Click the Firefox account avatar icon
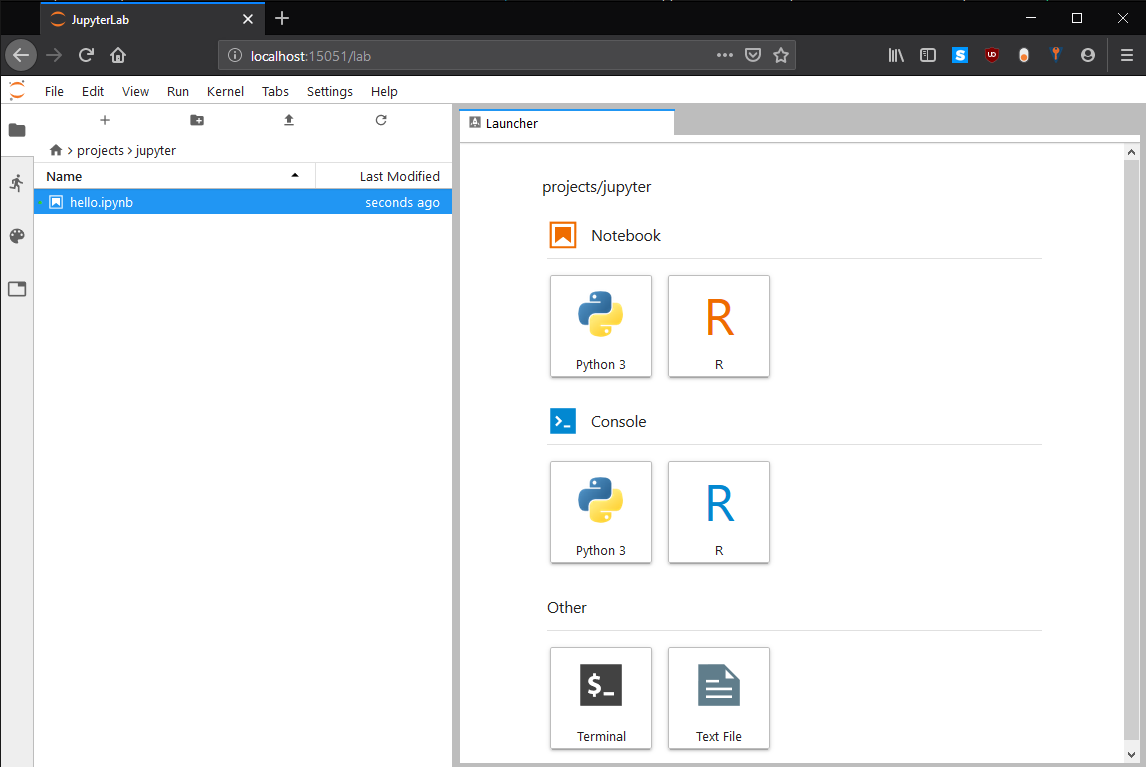The height and width of the screenshot is (767, 1146). tap(1088, 55)
